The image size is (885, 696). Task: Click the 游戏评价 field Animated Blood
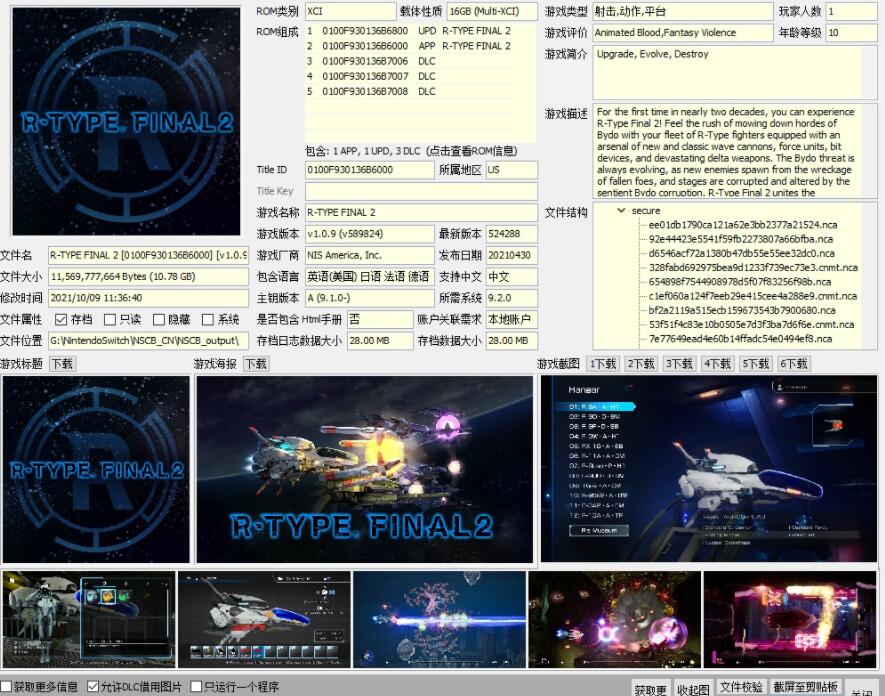pyautogui.click(x=682, y=33)
